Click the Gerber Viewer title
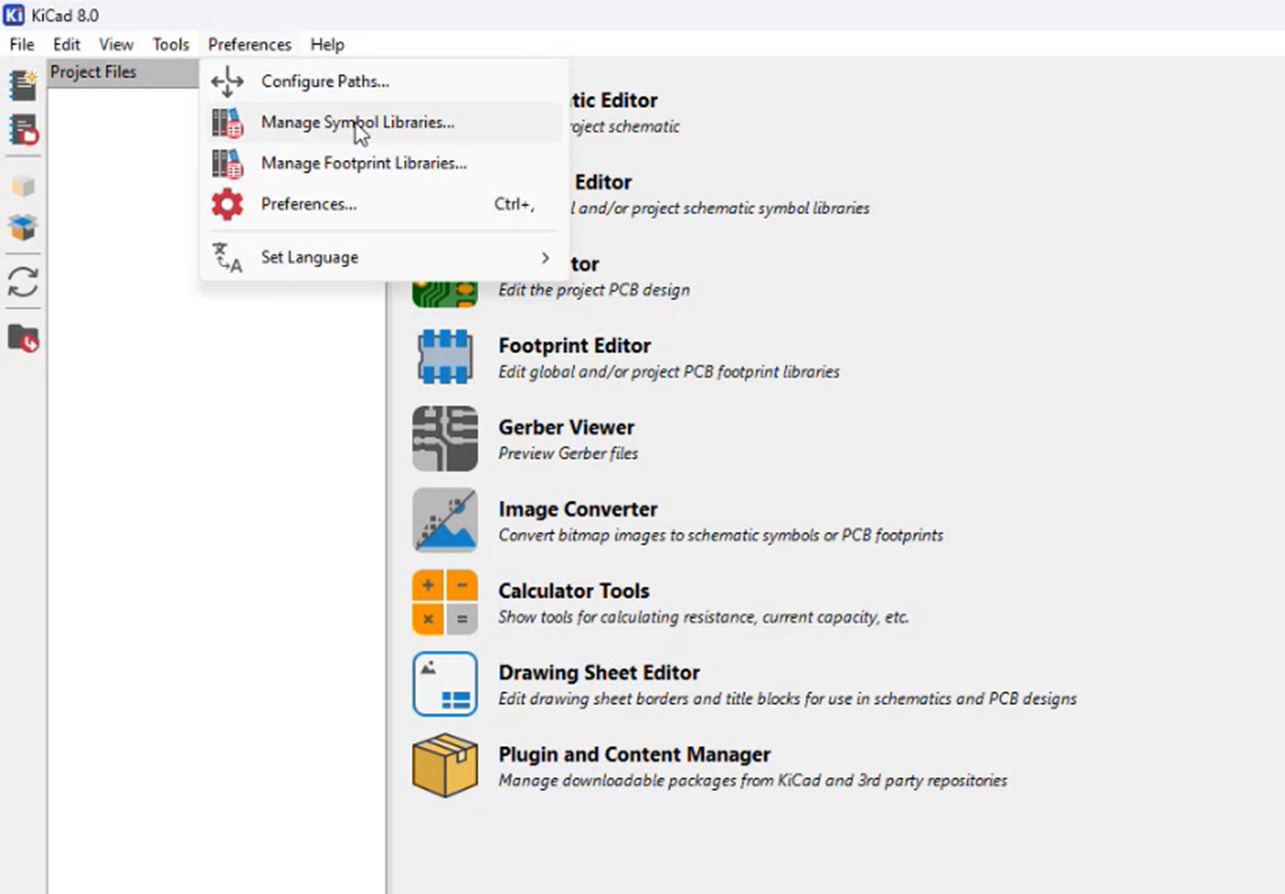The image size is (1285, 894). pyautogui.click(x=566, y=427)
